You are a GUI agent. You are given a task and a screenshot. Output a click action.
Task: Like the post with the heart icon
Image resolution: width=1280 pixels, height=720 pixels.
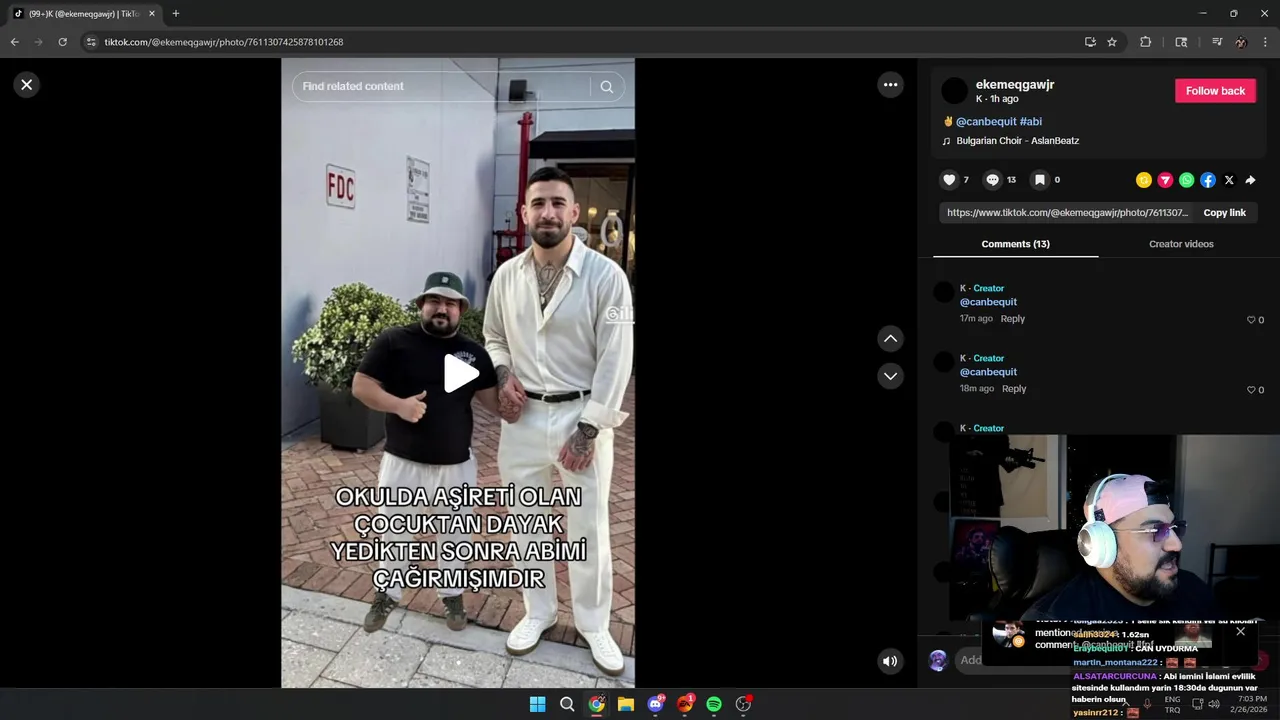(949, 180)
